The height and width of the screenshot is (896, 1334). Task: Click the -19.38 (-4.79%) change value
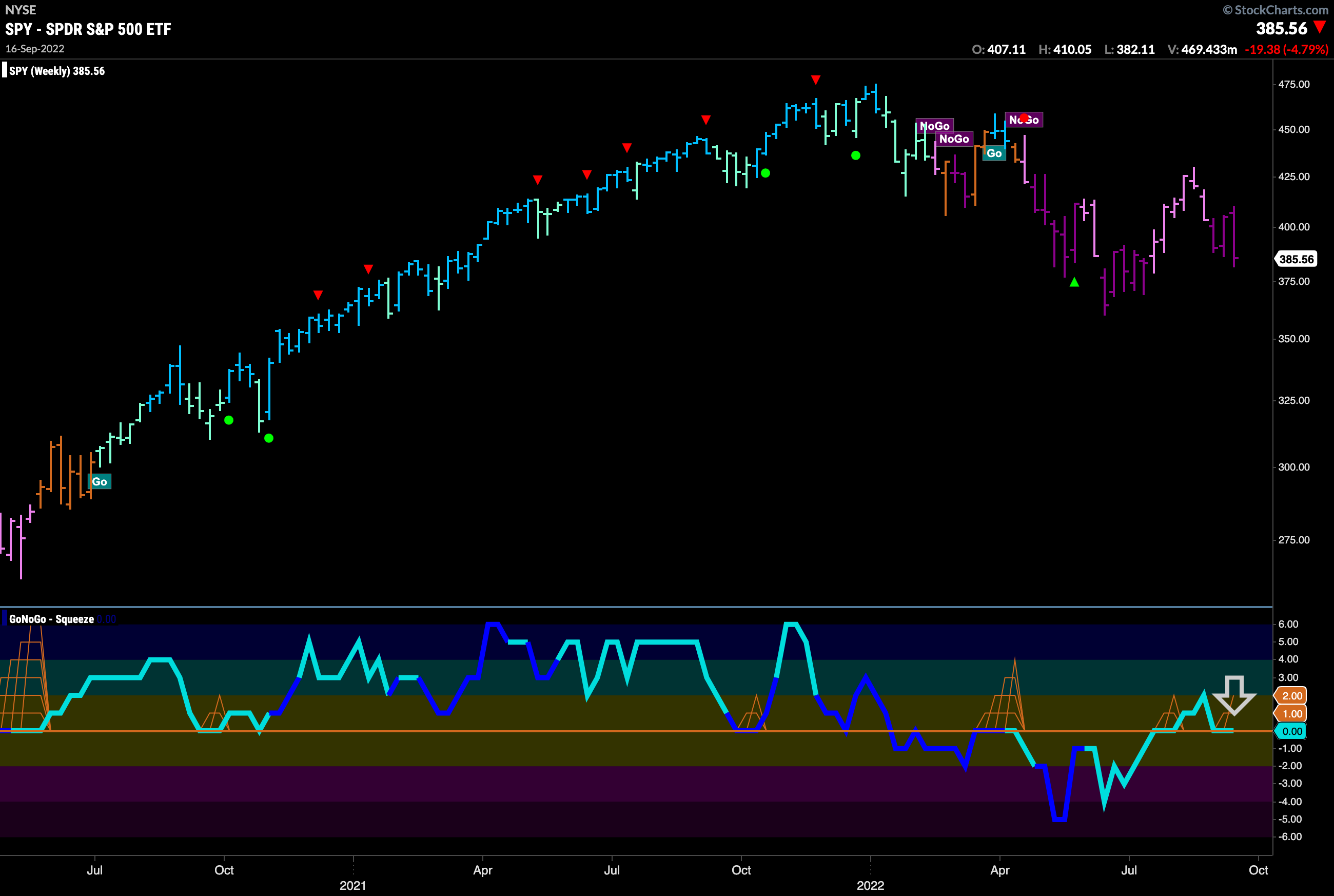point(1287,50)
